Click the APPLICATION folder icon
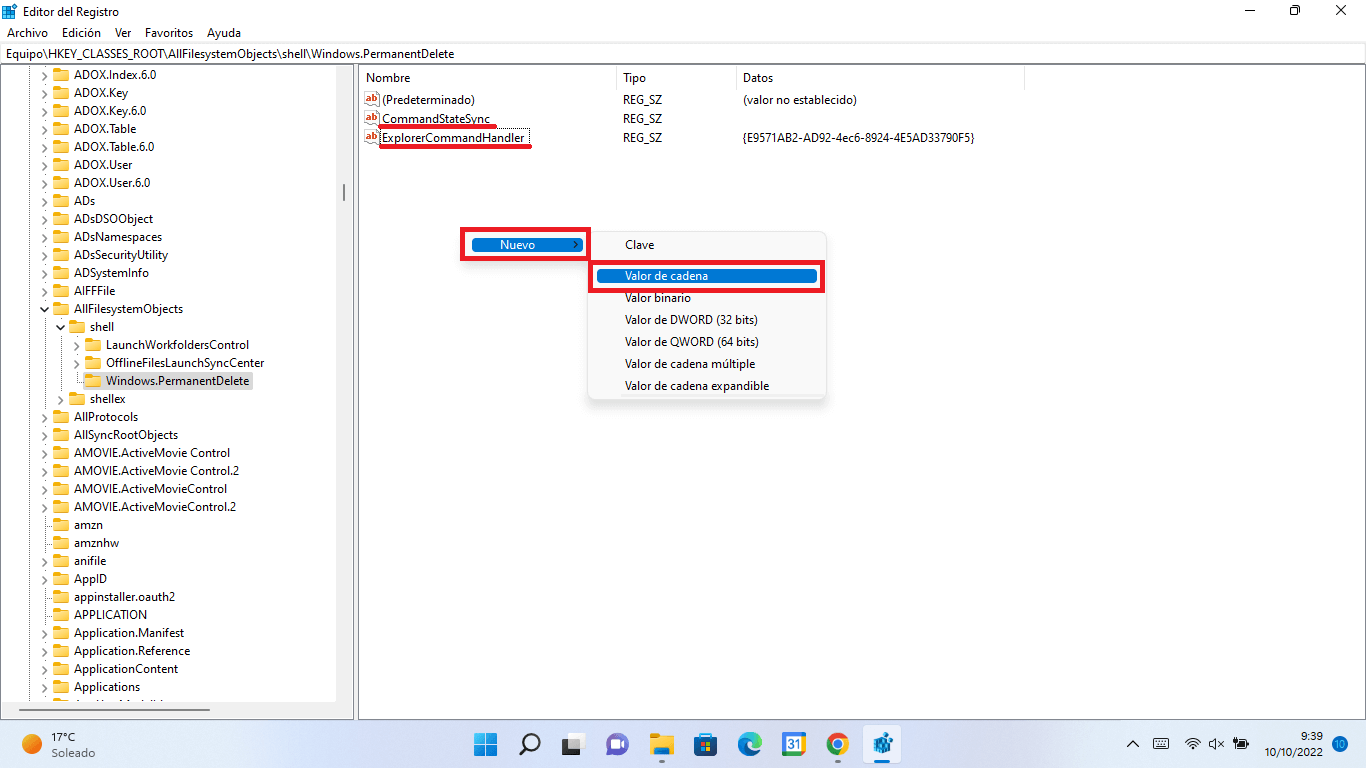Viewport: 1366px width, 768px height. click(x=61, y=615)
